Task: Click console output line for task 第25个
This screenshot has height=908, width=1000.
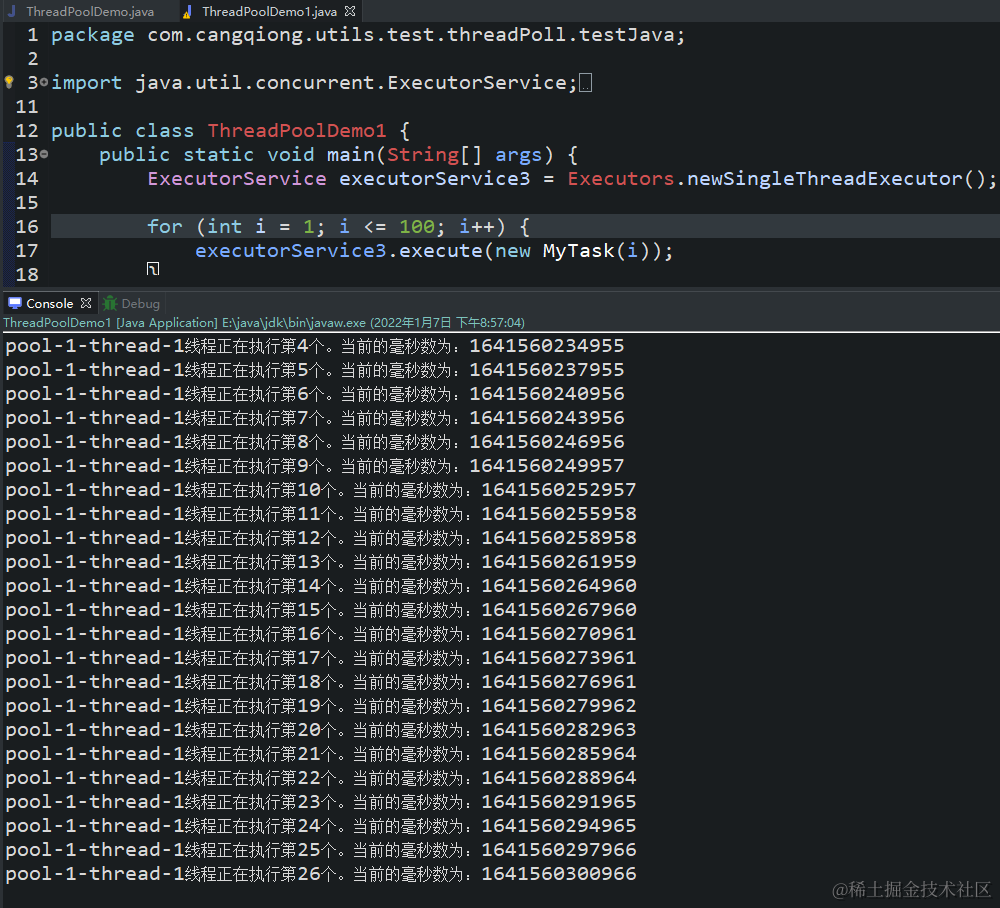Action: [x=321, y=851]
